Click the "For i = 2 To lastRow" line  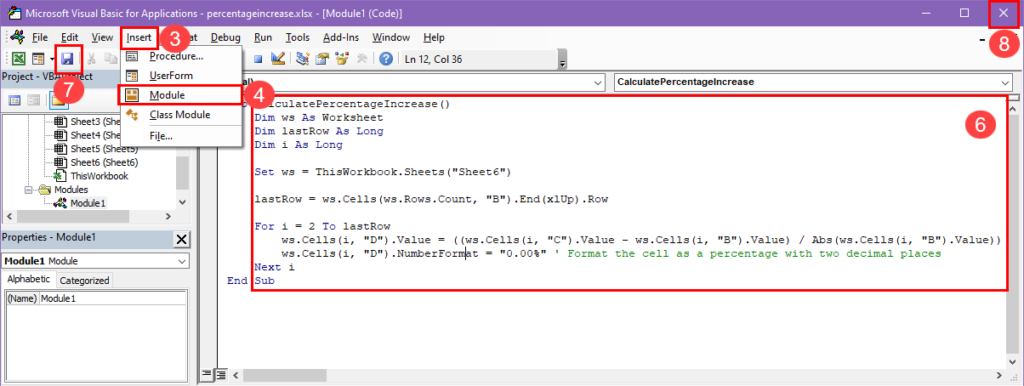click(323, 227)
